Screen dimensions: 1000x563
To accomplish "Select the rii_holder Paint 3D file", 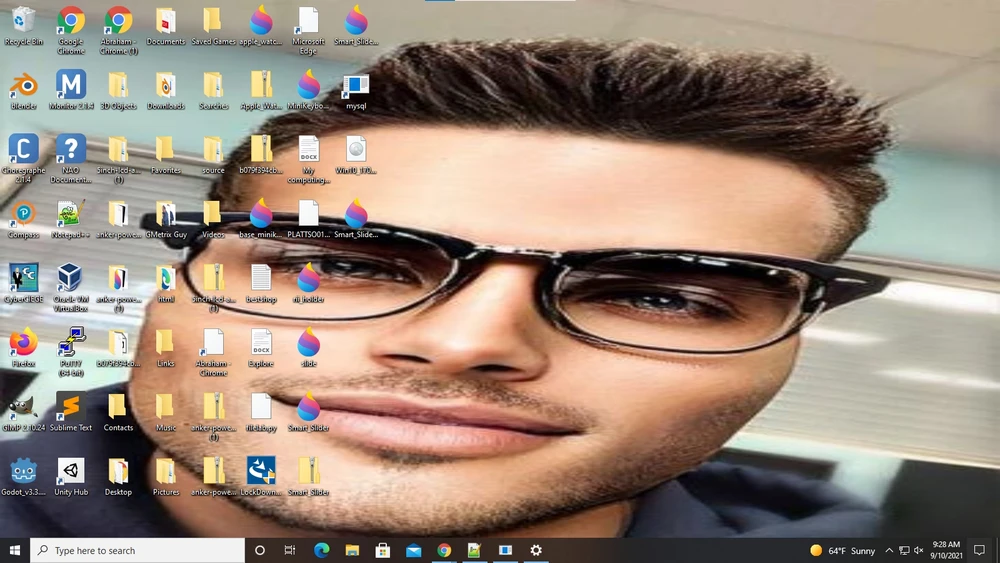I will click(x=308, y=284).
